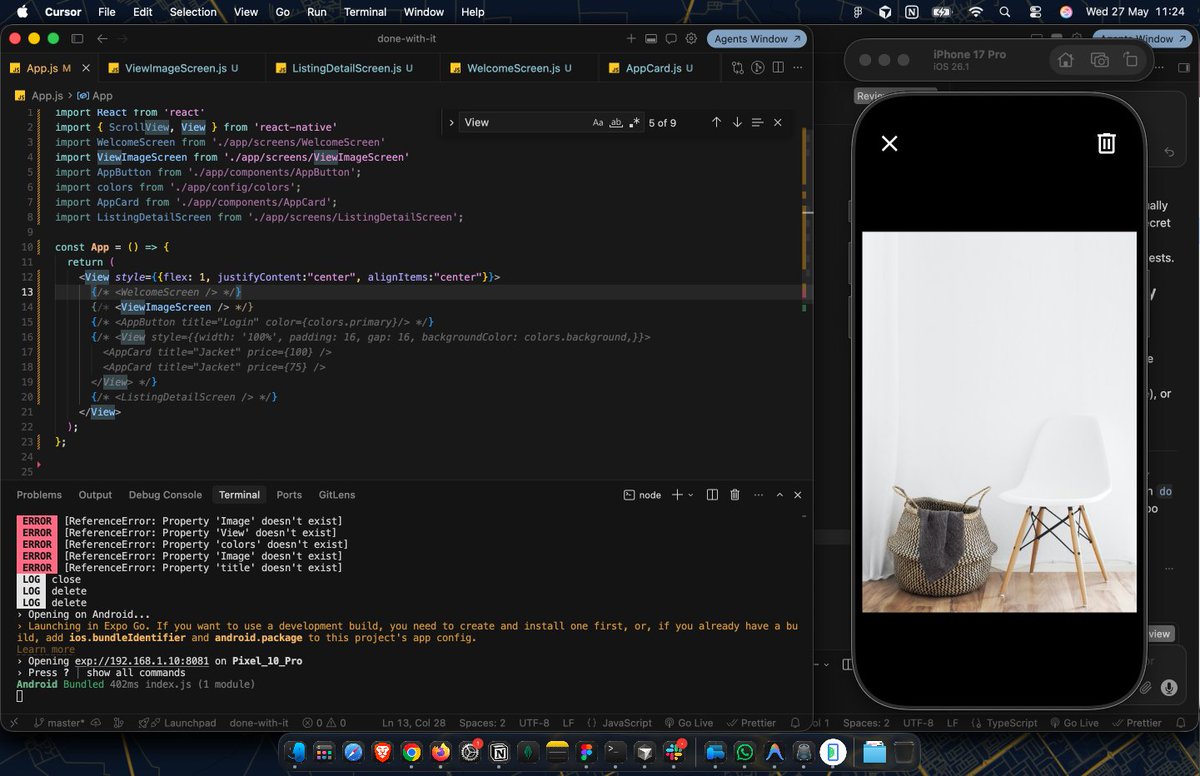Viewport: 1200px width, 776px height.
Task: Click Go Live in the Cursor status bar
Action: [687, 723]
